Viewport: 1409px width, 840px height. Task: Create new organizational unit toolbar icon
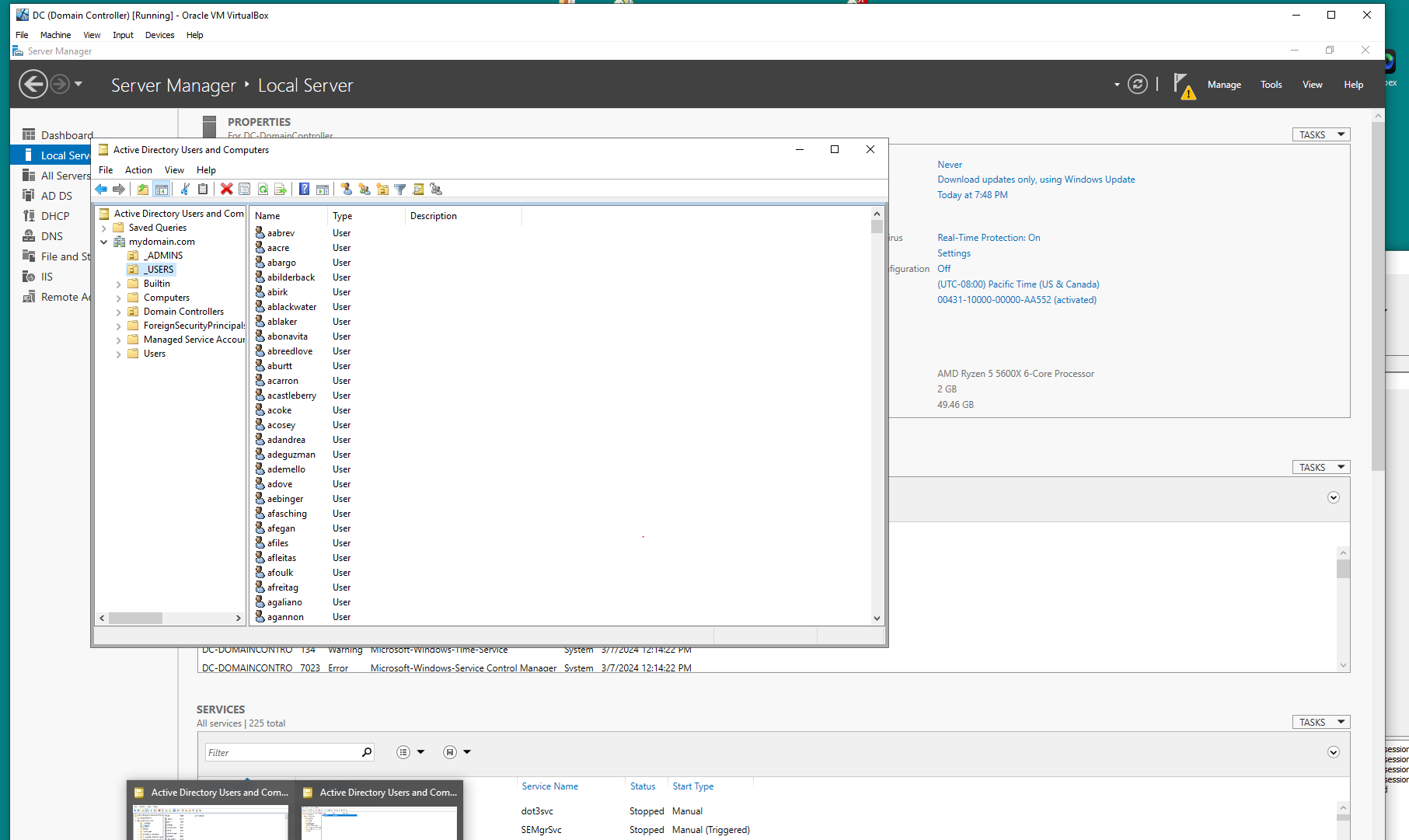(x=382, y=189)
